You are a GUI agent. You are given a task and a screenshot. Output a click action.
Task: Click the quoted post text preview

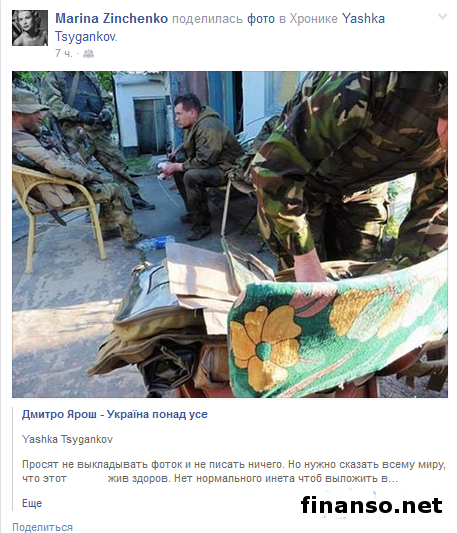(234, 471)
